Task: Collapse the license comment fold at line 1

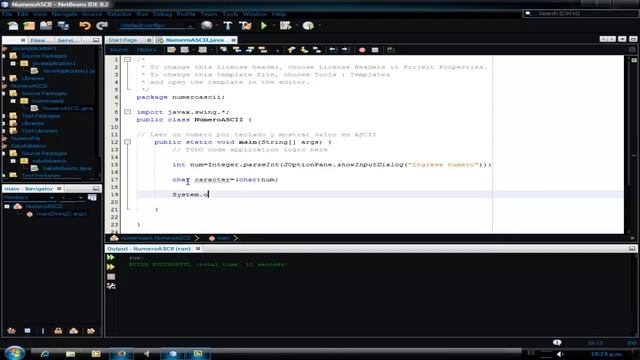Action: (x=127, y=60)
